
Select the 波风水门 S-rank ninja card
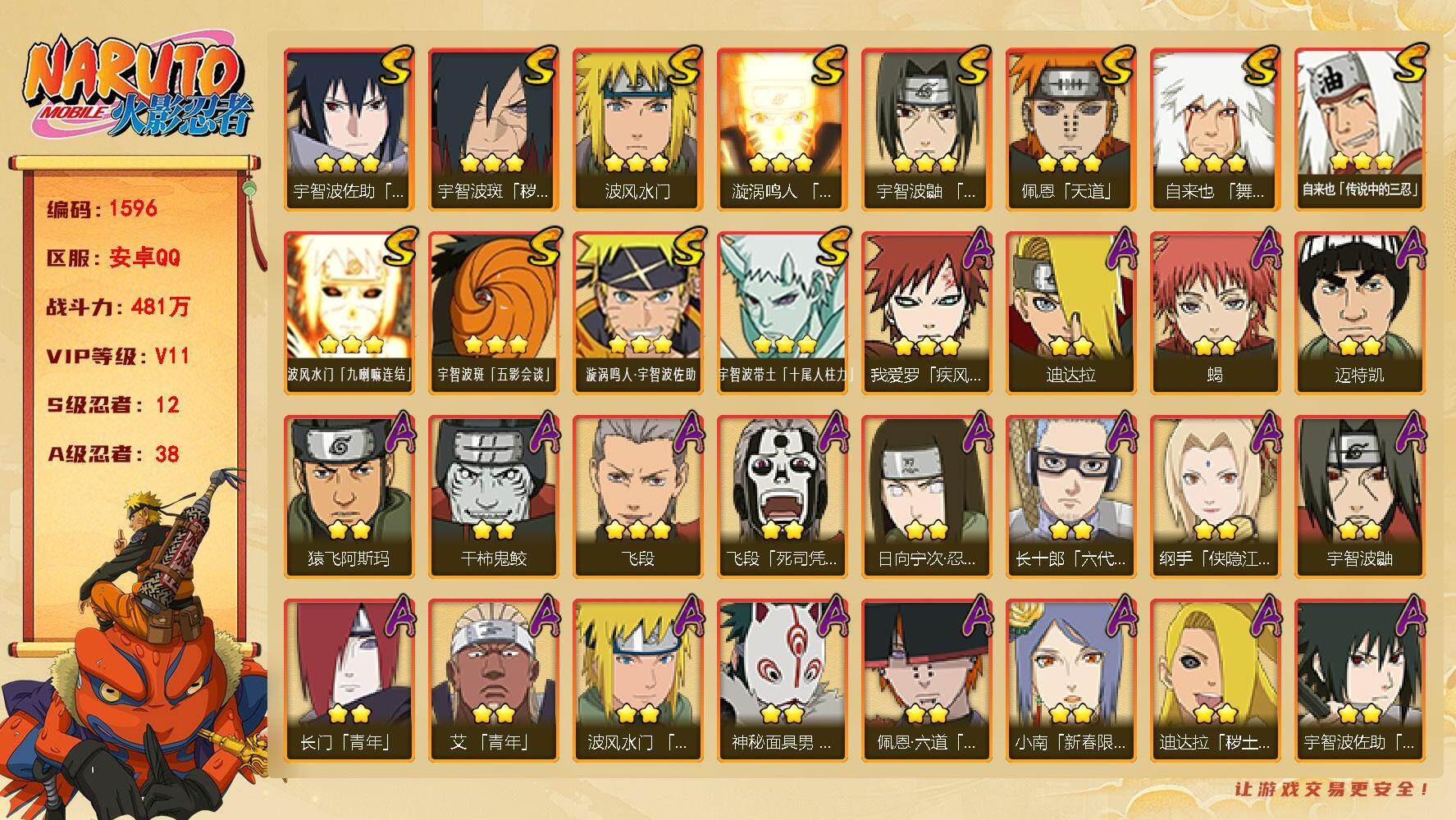click(637, 129)
